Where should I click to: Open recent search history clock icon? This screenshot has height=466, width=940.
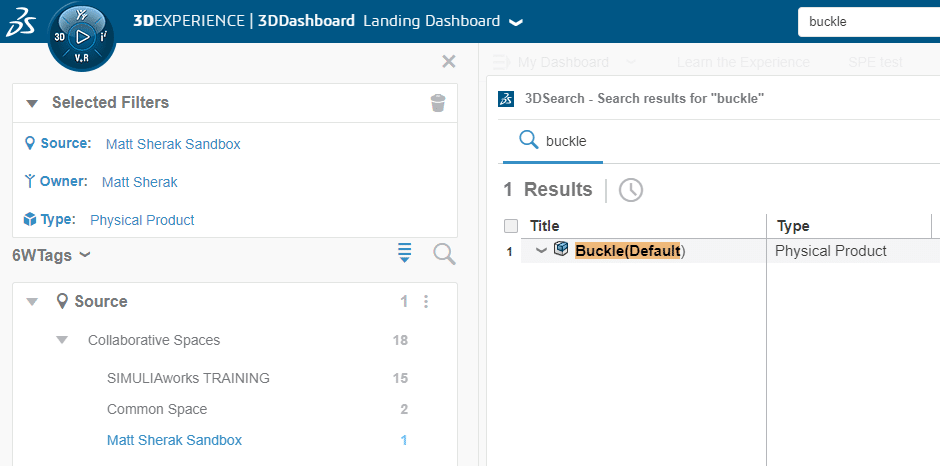click(x=631, y=190)
